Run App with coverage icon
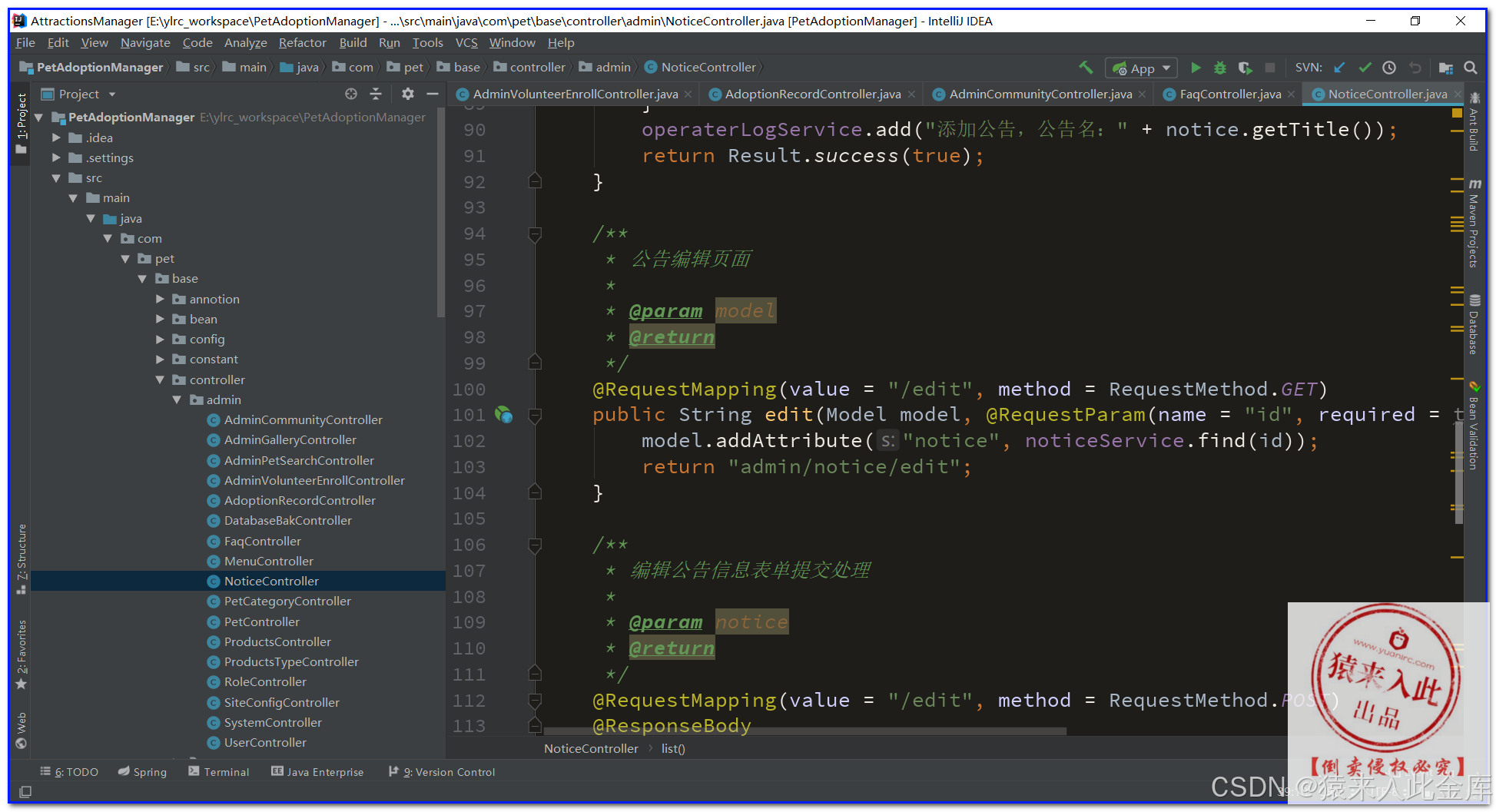This screenshot has height=812, width=1496. click(x=1246, y=68)
